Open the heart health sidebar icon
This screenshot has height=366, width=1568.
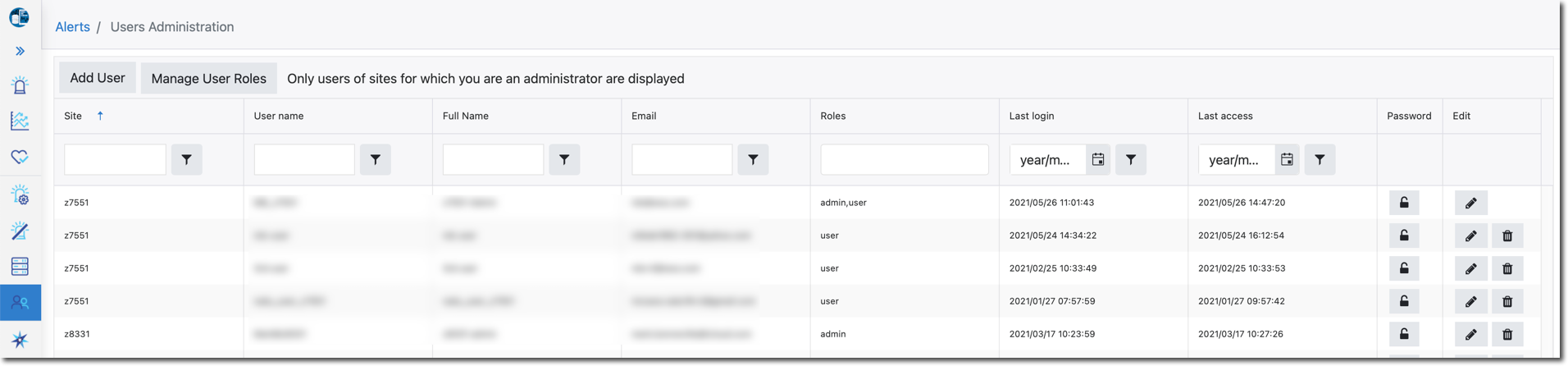[x=21, y=157]
